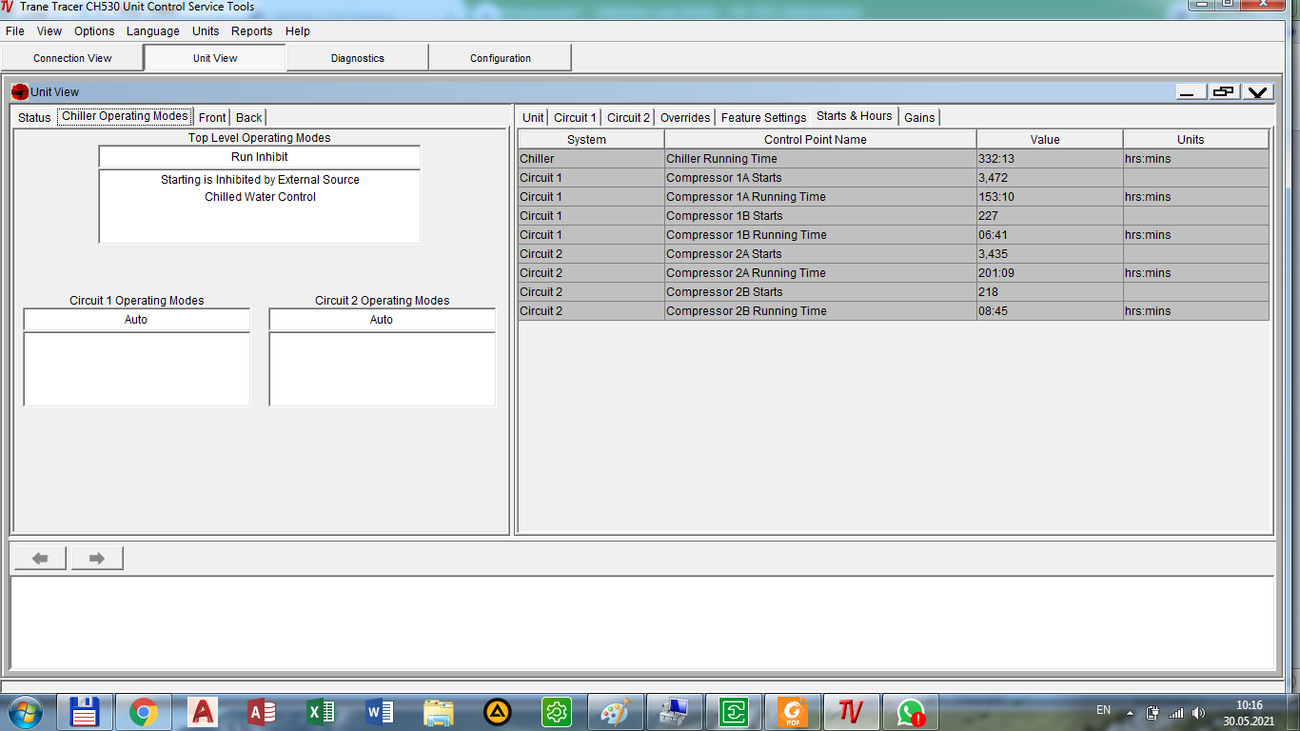
Task: Click the red Unit View window icon
Action: click(x=20, y=92)
